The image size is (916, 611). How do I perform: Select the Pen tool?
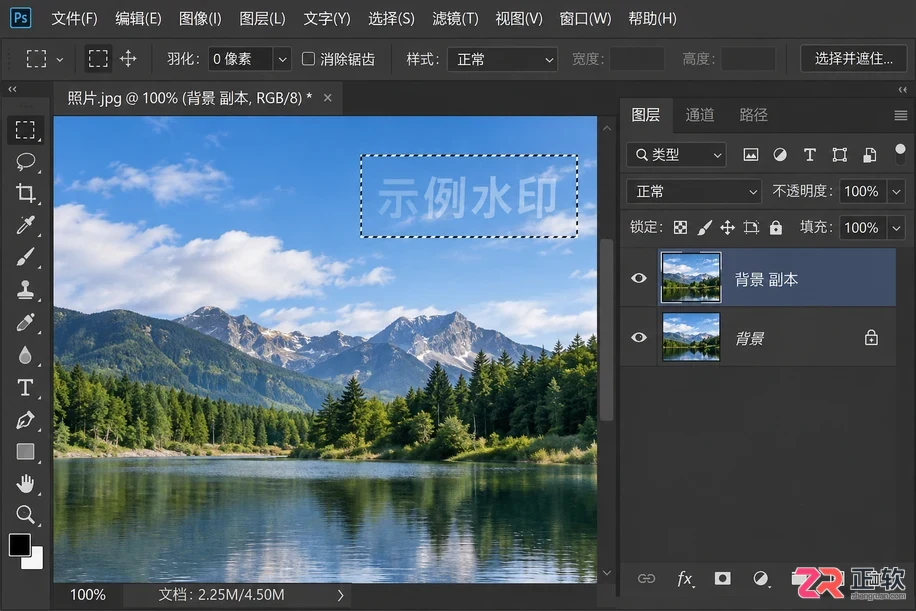click(25, 420)
